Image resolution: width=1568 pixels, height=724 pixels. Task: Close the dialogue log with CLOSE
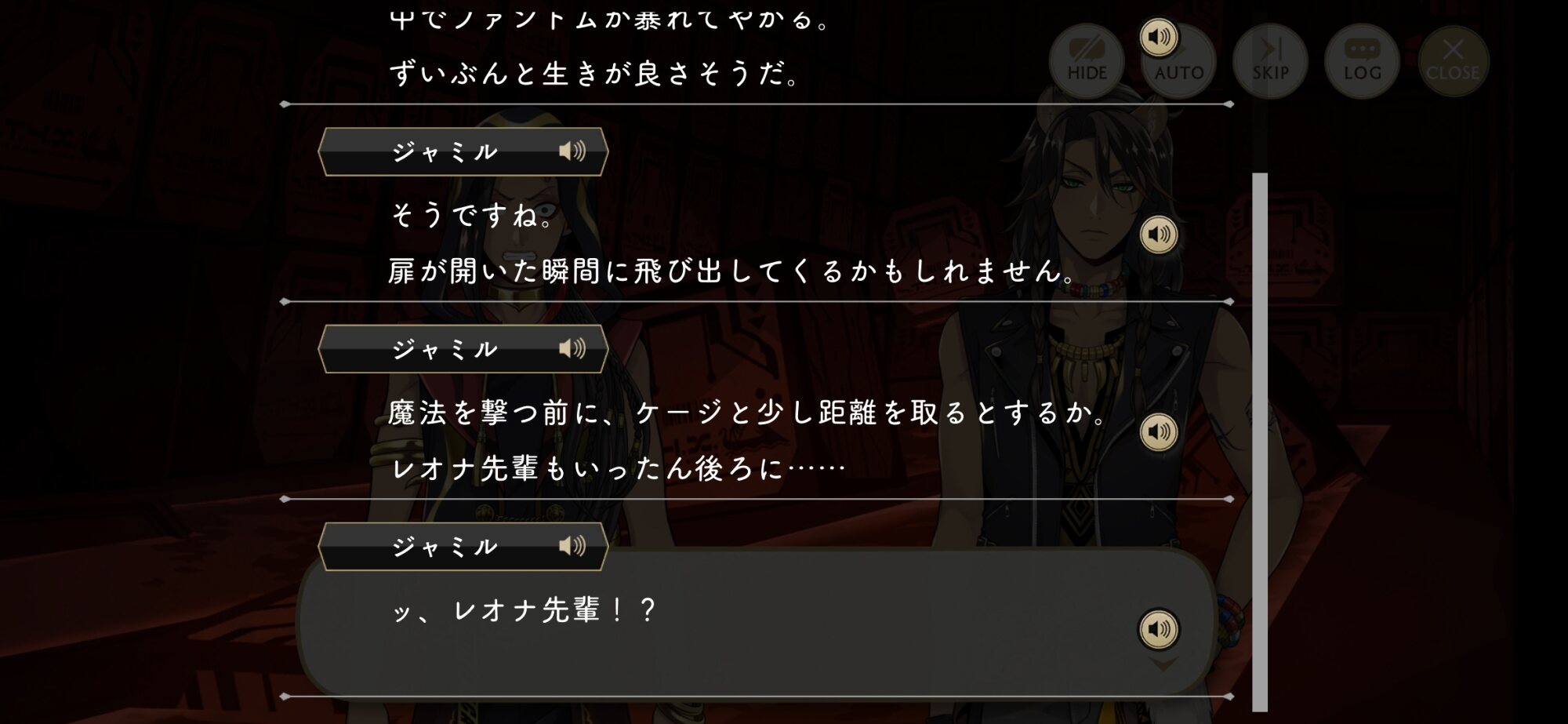(x=1453, y=60)
